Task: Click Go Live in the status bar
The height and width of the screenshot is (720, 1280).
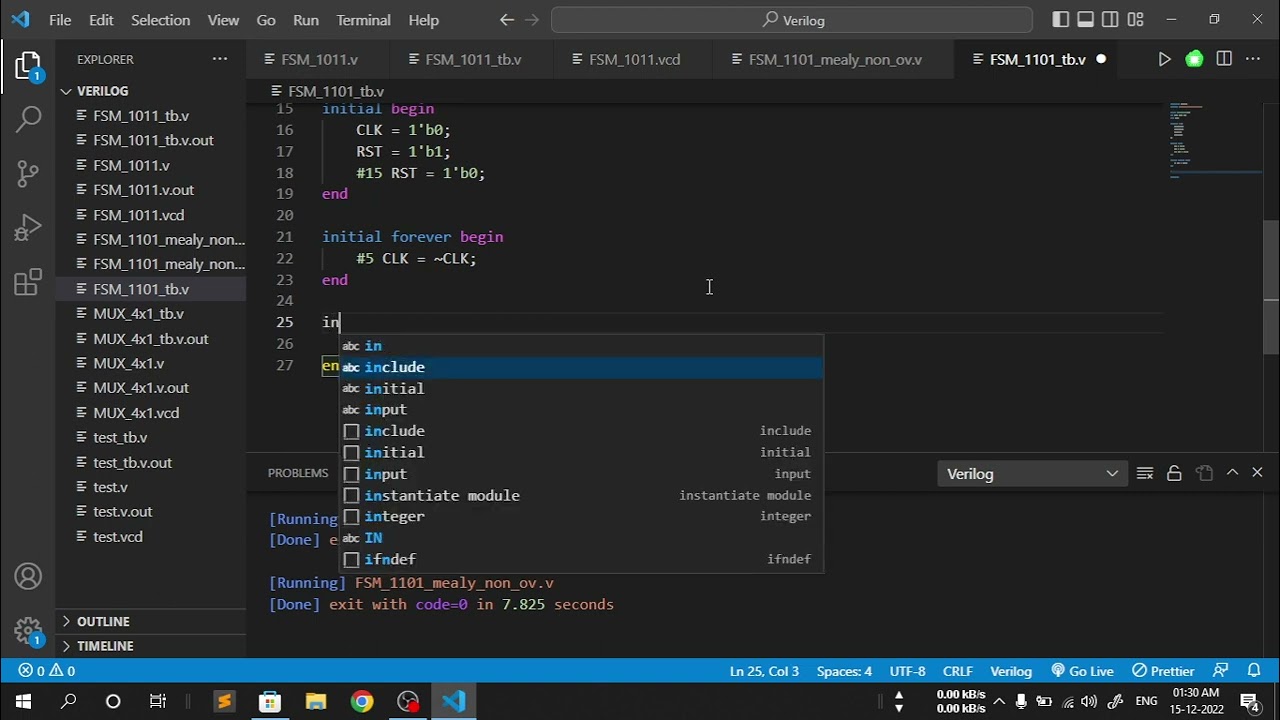Action: point(1082,671)
